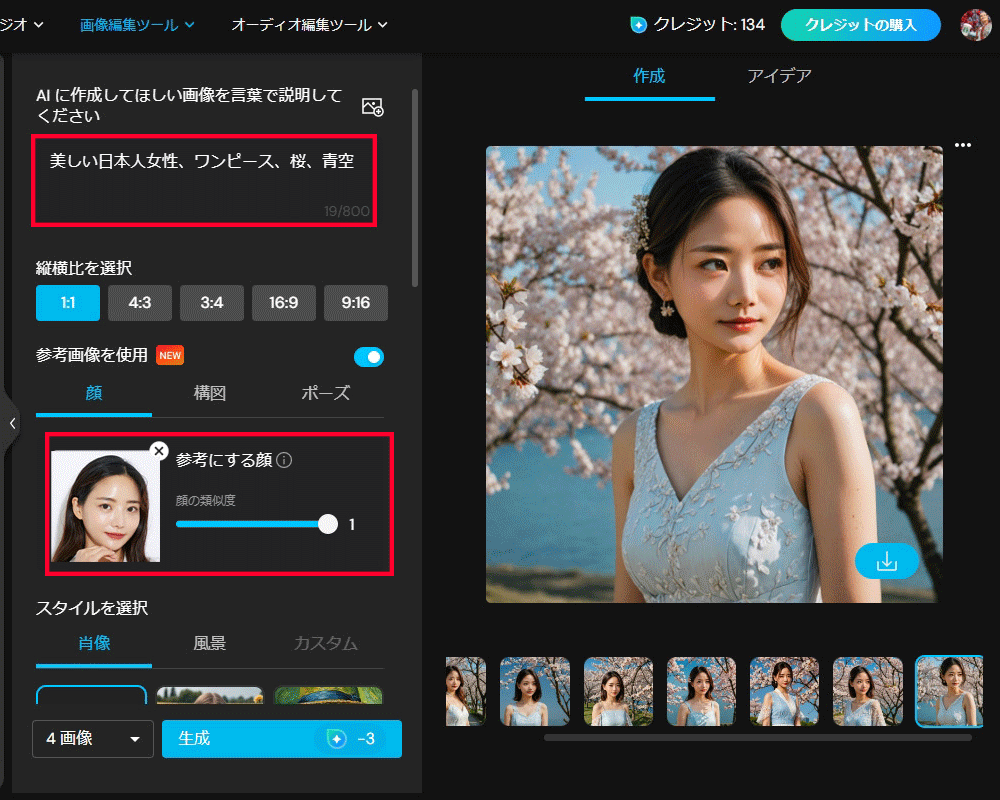Click the 19/800 character counter

coord(346,211)
